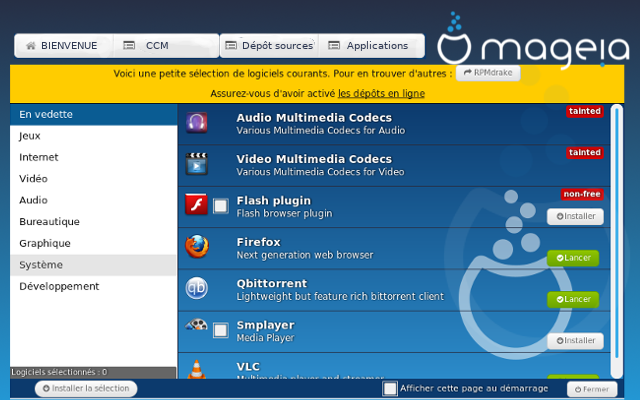Click the Flash plugin icon
This screenshot has height=400, width=640.
pos(196,204)
